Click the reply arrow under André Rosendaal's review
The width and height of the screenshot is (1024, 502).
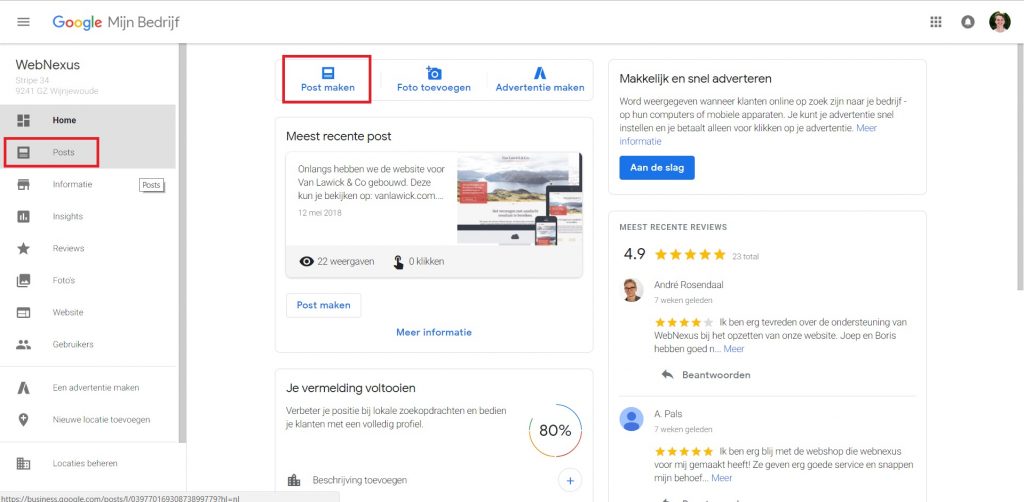[x=667, y=375]
